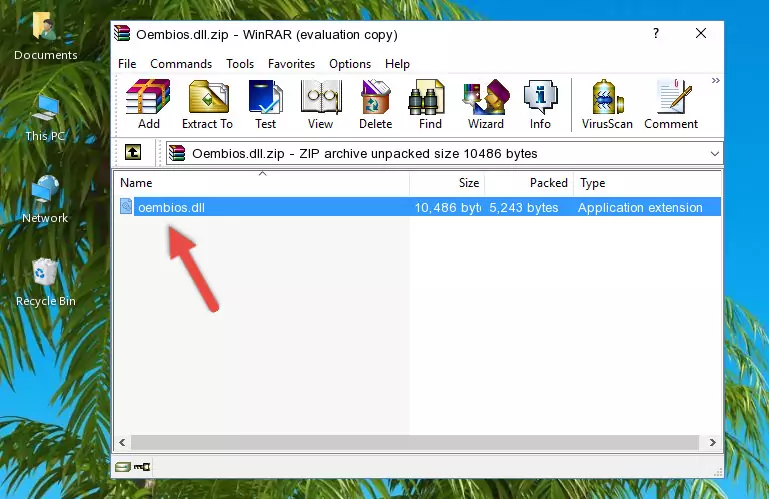Select the oembios.dll file name
The image size is (769, 499).
click(171, 208)
